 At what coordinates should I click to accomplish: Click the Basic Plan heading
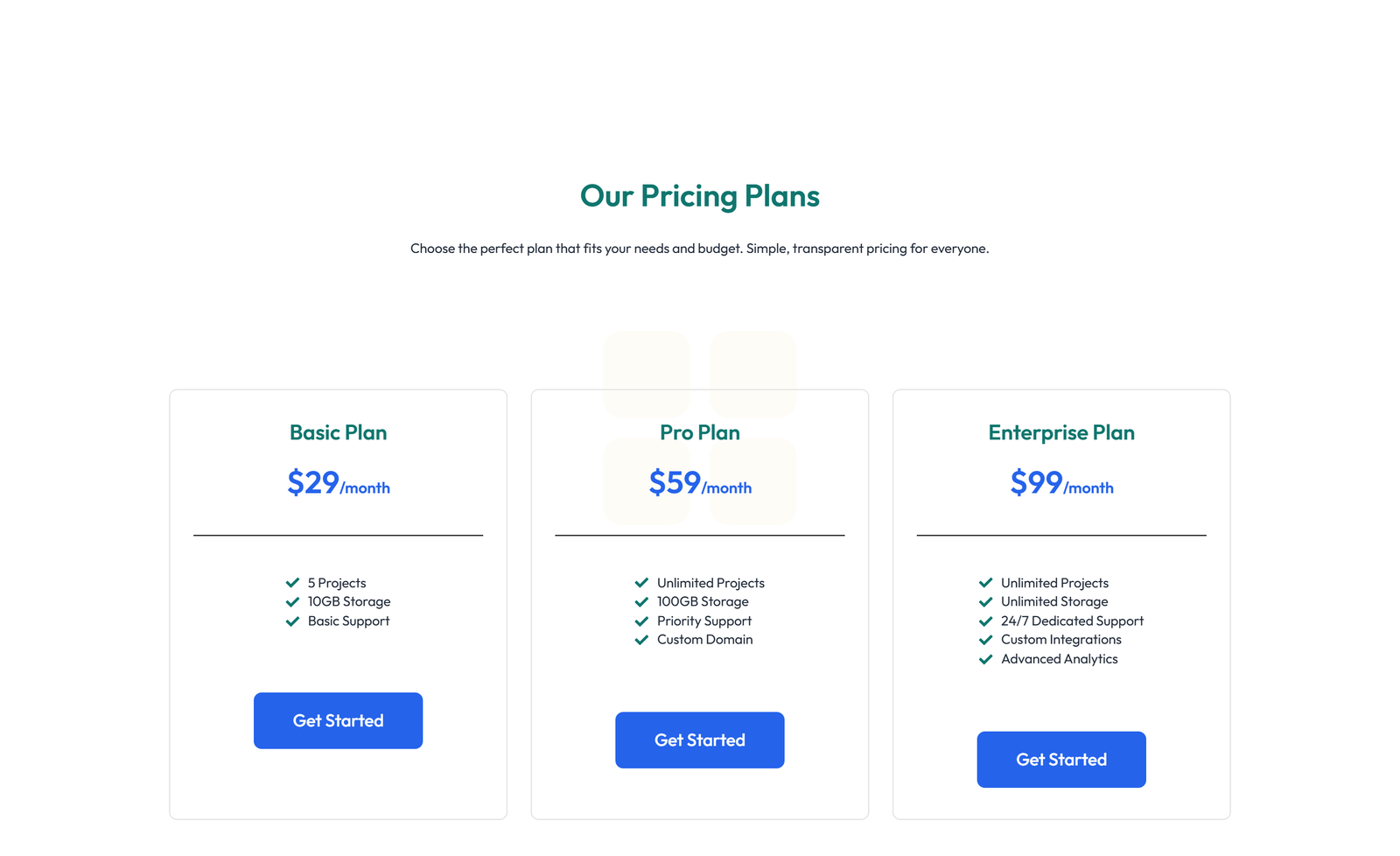click(x=338, y=432)
